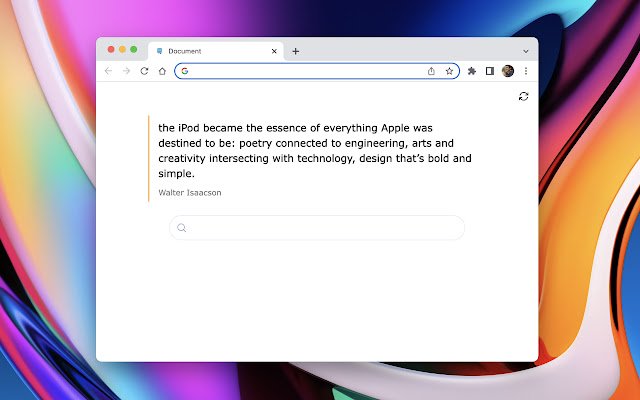The image size is (640, 400).
Task: Refresh the quote with the sync icon
Action: (x=523, y=96)
